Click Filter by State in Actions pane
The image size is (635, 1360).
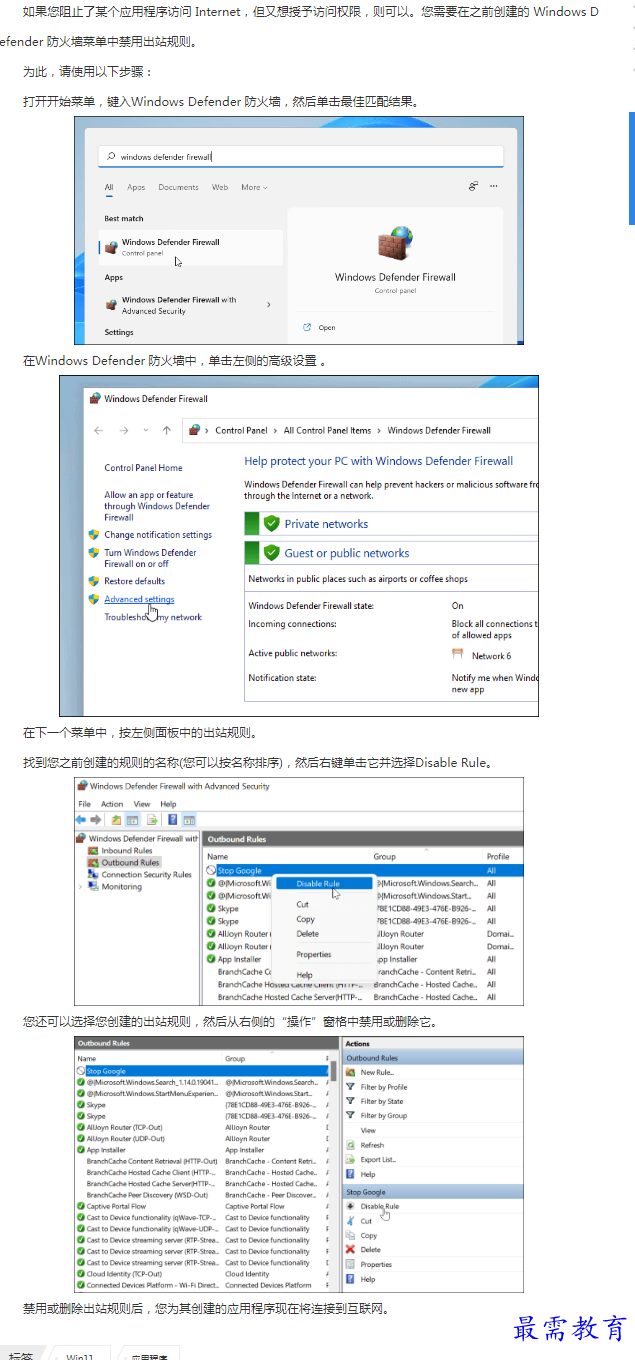382,1101
